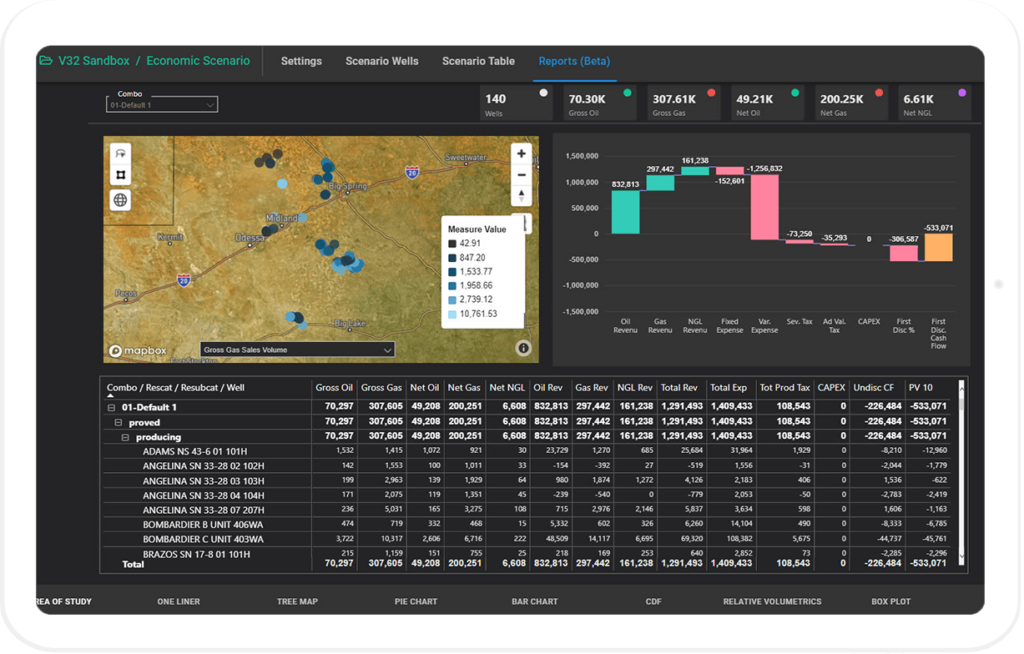Toggle the red indicator on Gross Gas card

point(710,91)
